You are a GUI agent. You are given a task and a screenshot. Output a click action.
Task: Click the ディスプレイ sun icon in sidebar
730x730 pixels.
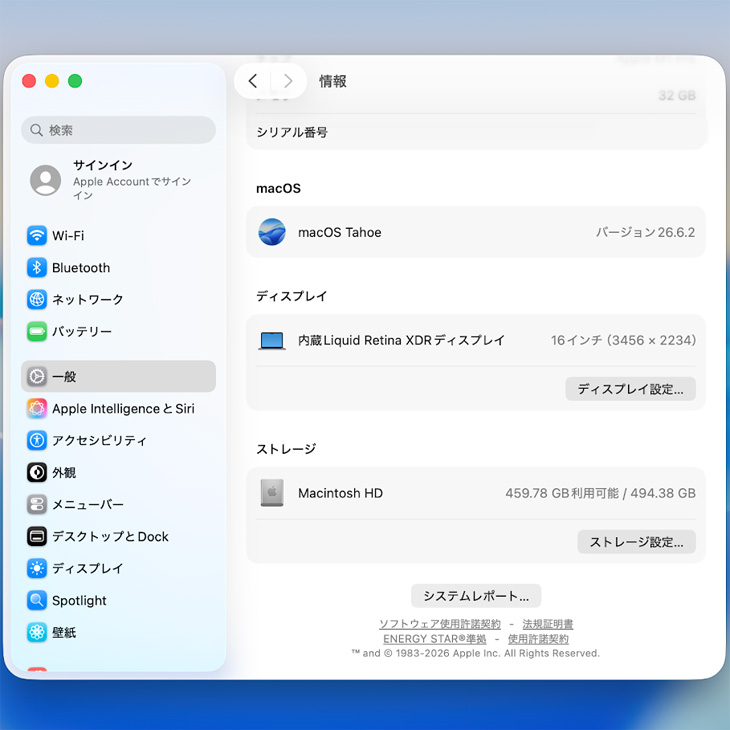37,568
